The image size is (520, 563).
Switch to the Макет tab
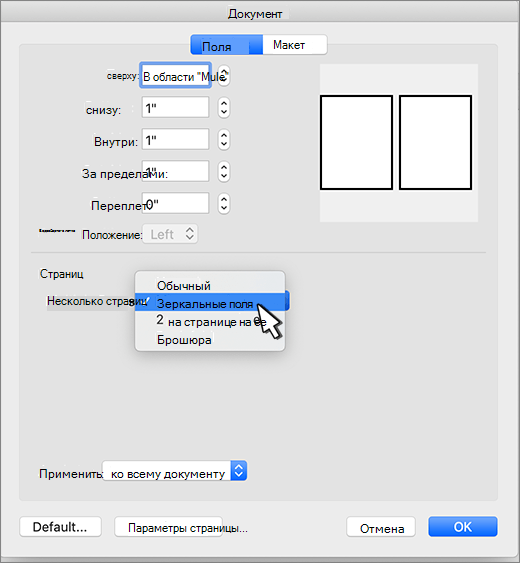click(x=294, y=45)
